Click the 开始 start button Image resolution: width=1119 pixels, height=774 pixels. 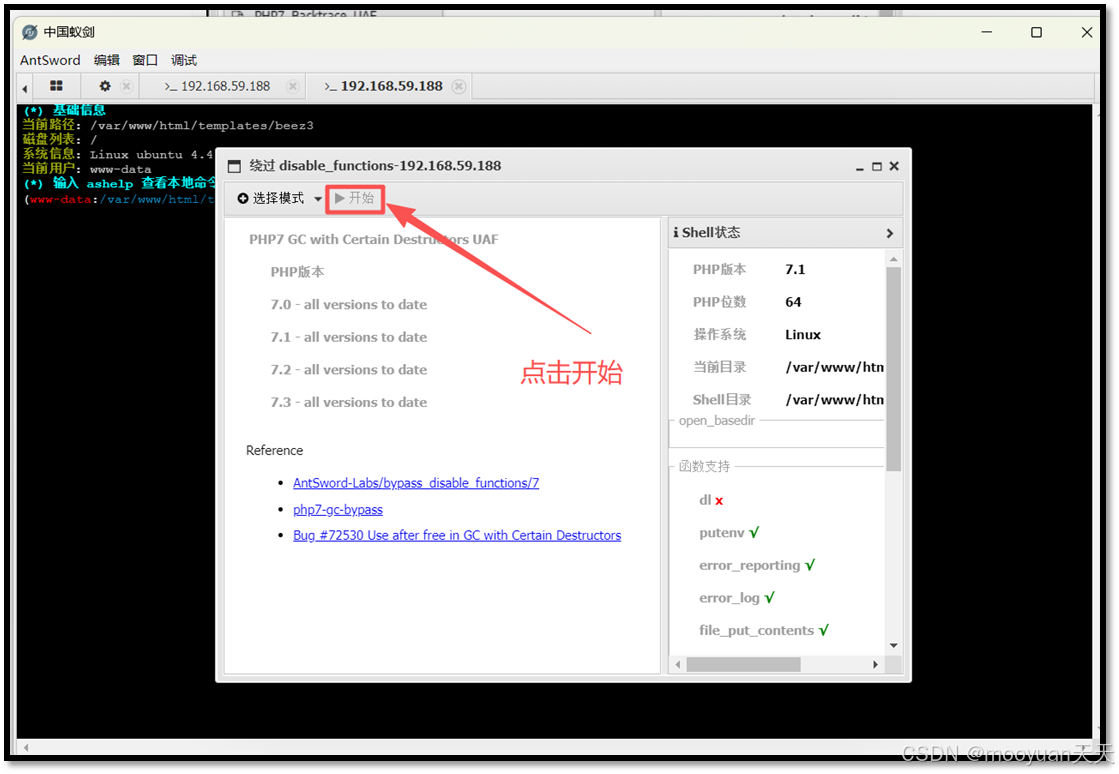(x=355, y=198)
